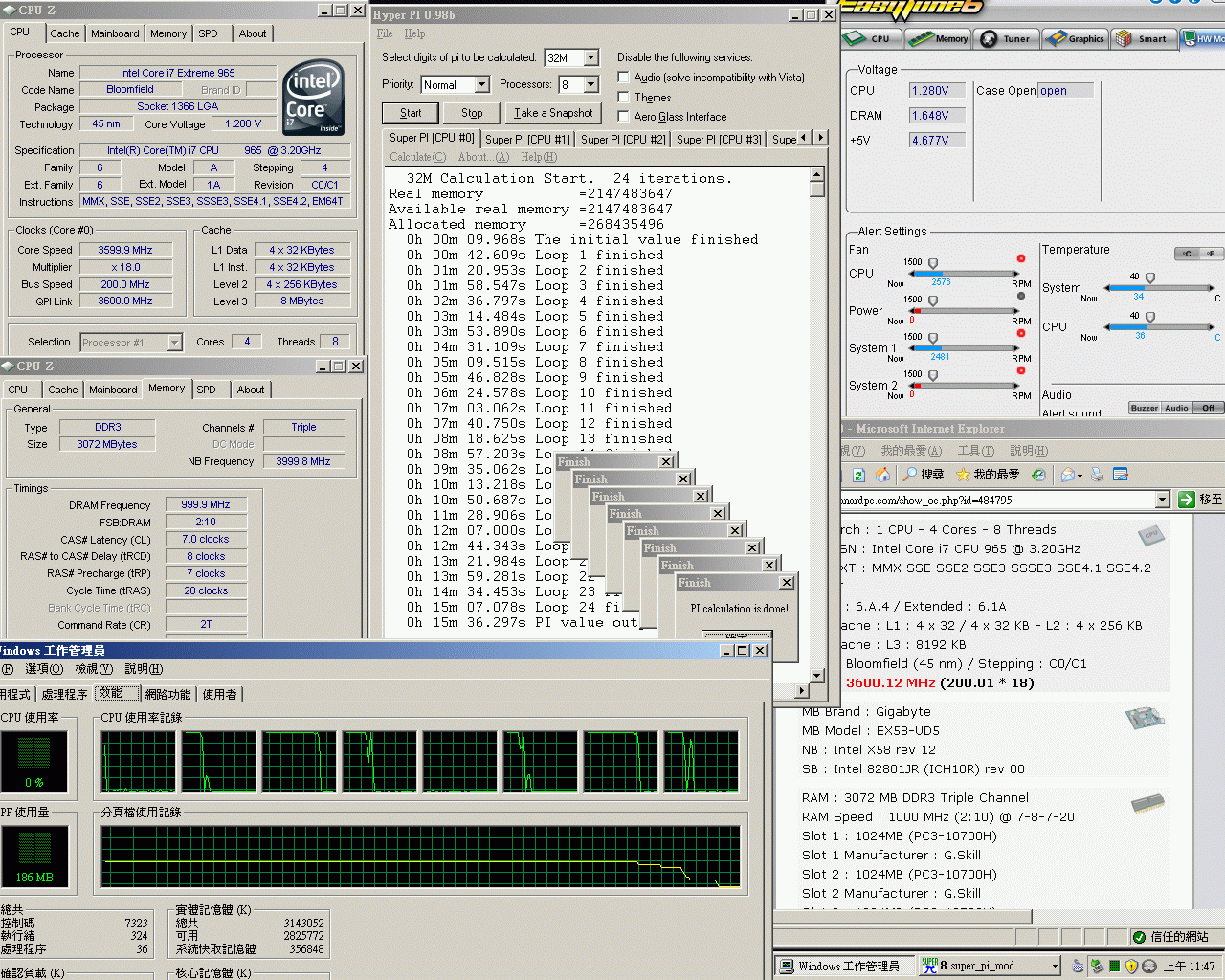Open the Hyper PI File menu
Screen dimensions: 1225x980
[x=385, y=33]
